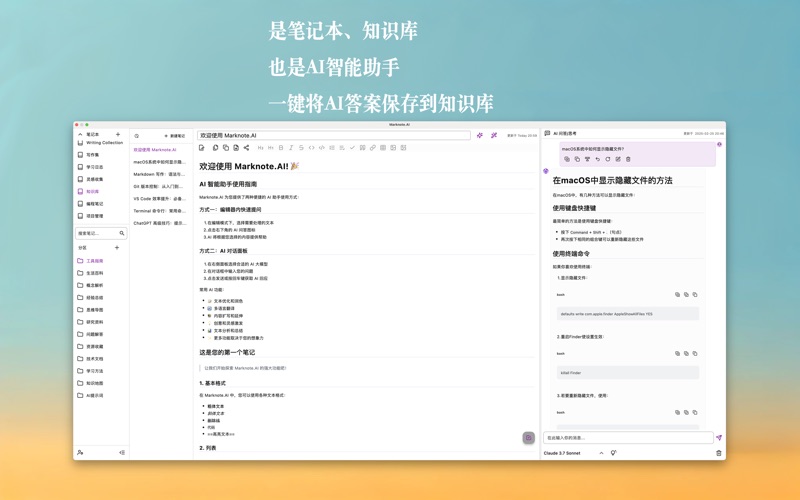Send chat message with paper plane icon
800x500 pixels.
click(x=719, y=438)
